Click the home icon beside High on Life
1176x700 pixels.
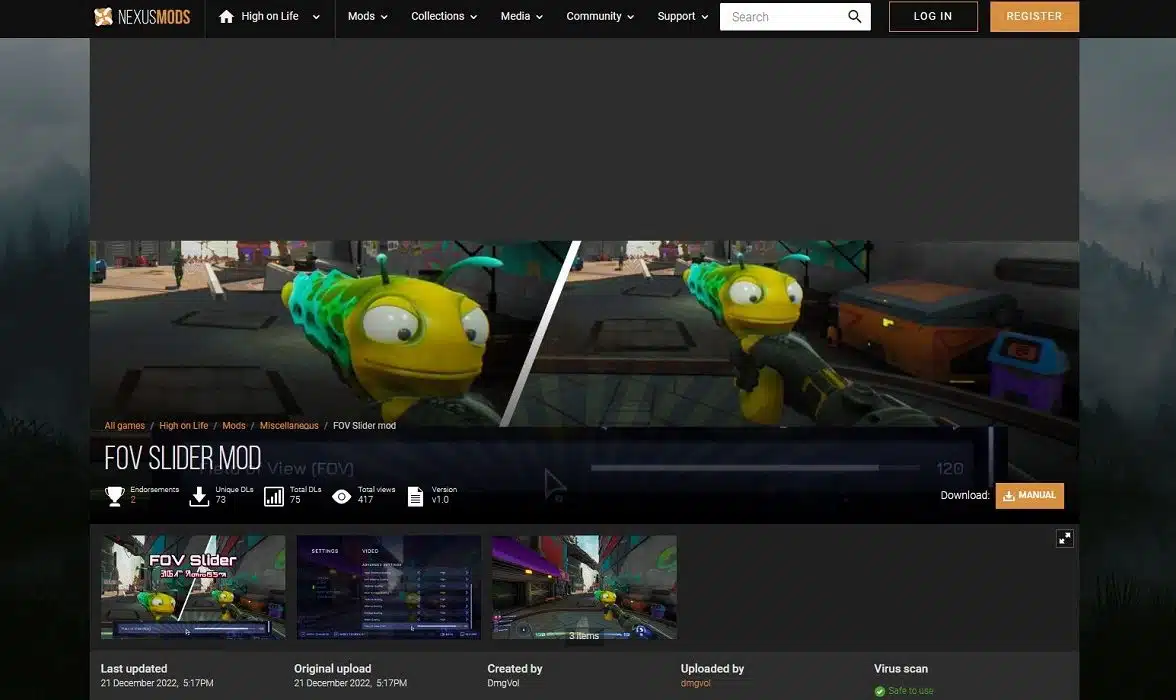click(226, 17)
